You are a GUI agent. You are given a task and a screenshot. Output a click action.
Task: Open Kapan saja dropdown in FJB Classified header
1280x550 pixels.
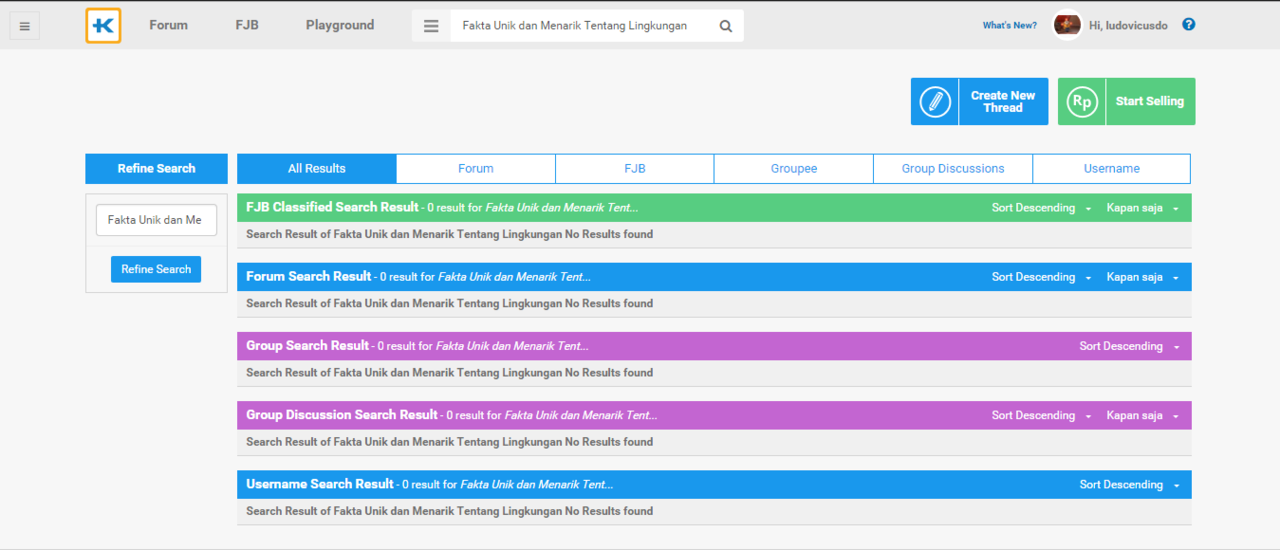[1142, 208]
